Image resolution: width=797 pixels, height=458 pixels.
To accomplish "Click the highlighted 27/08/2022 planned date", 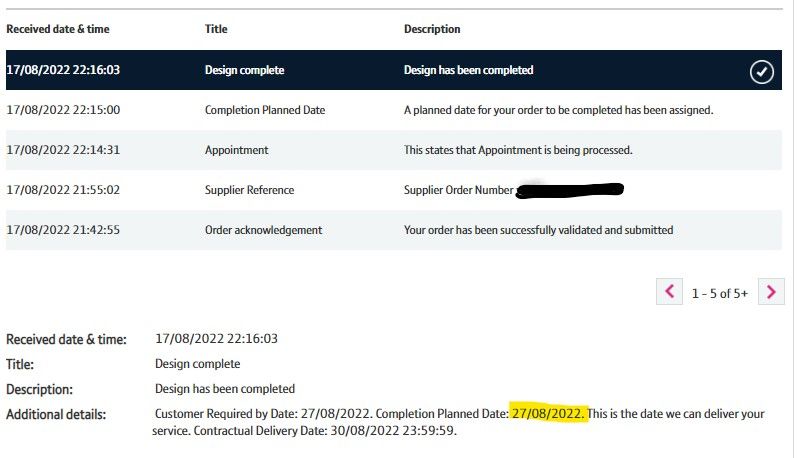I will click(548, 414).
